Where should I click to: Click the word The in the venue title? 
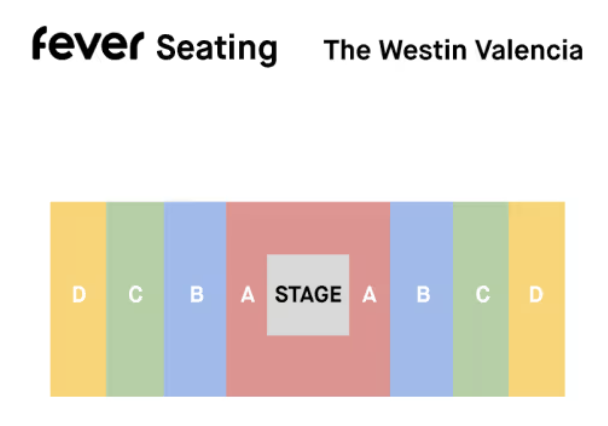tap(347, 50)
